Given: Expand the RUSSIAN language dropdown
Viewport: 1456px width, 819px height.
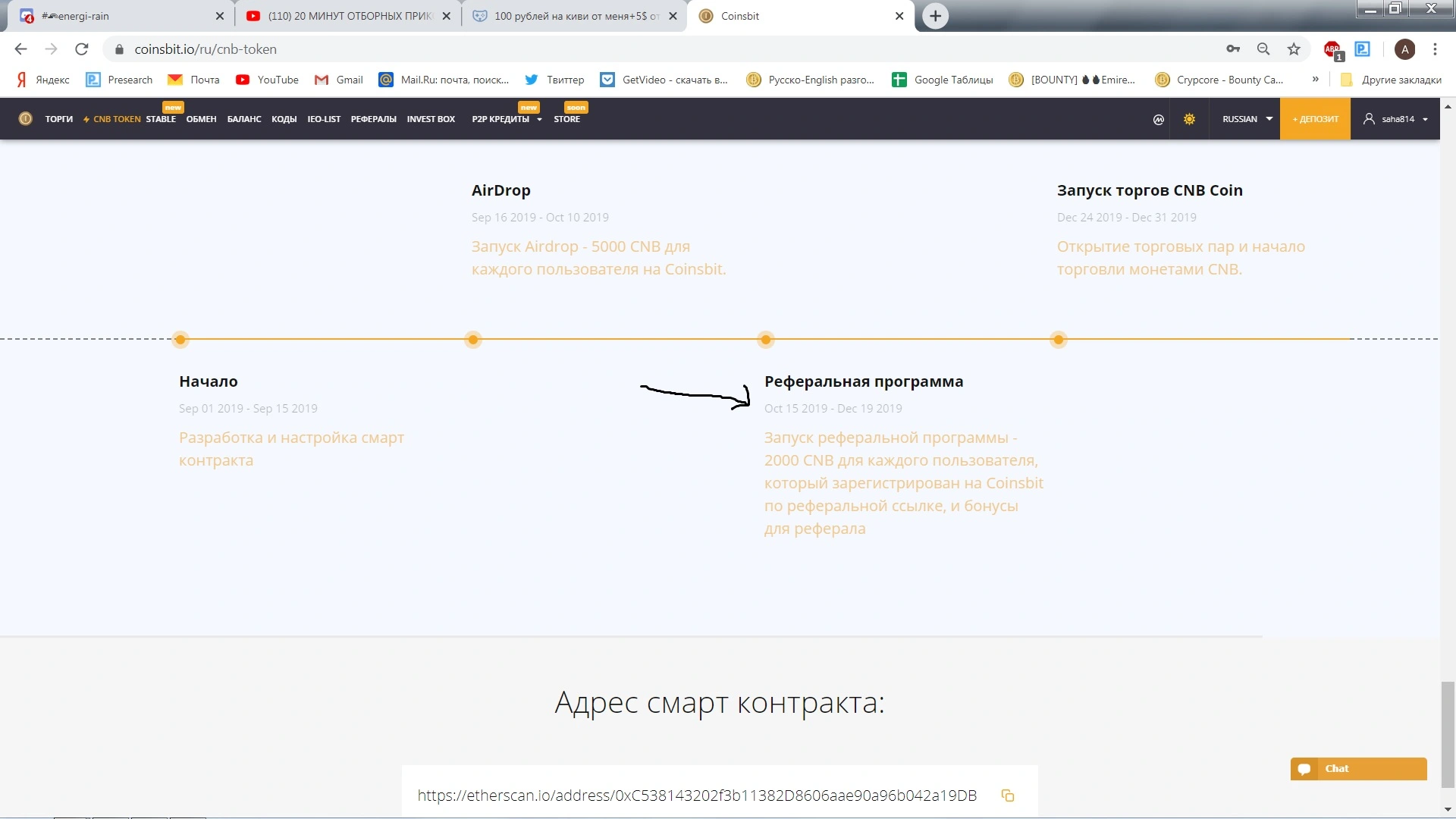Looking at the screenshot, I should [x=1247, y=119].
